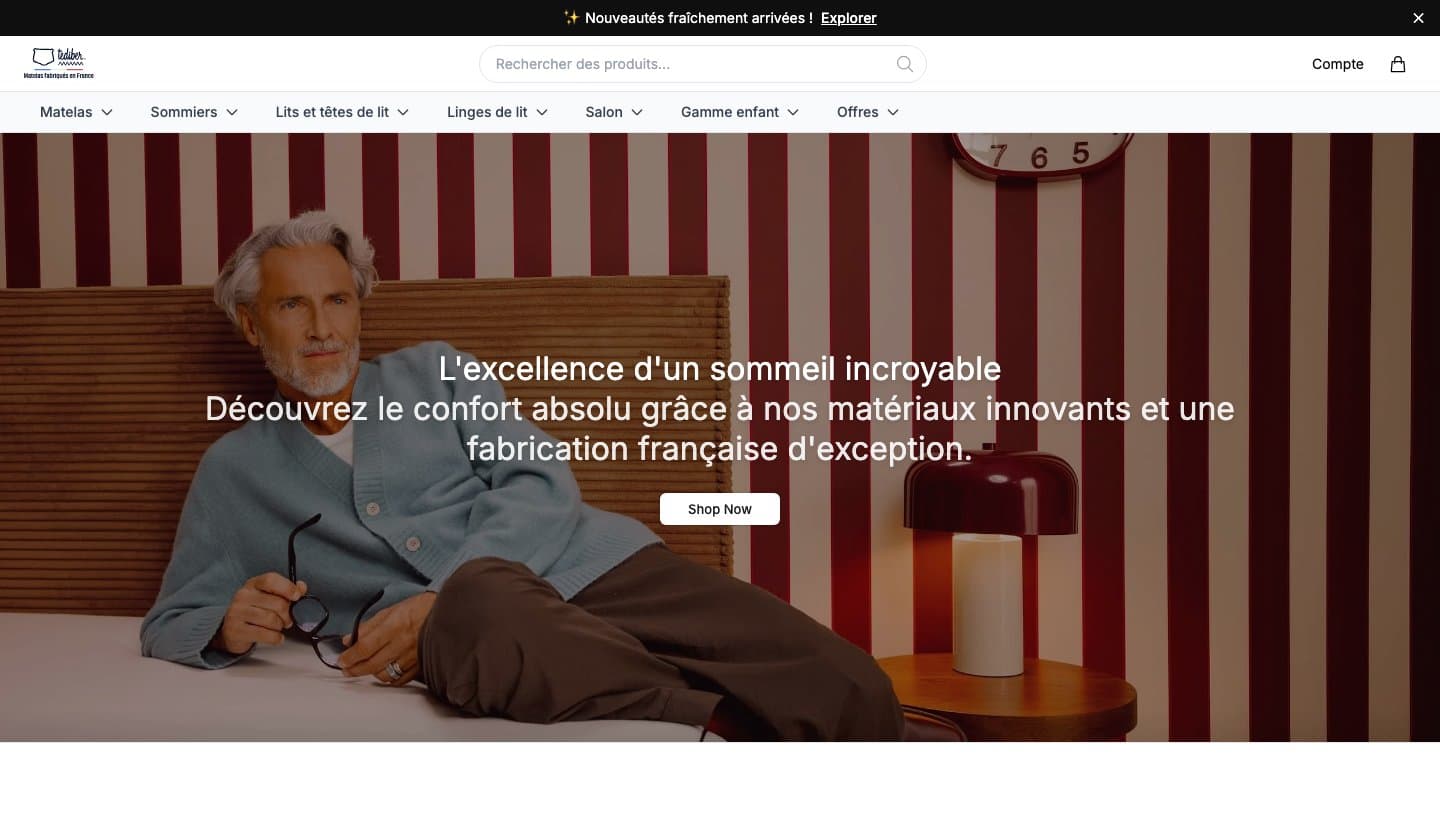Open the Salon dropdown menu

click(x=614, y=112)
